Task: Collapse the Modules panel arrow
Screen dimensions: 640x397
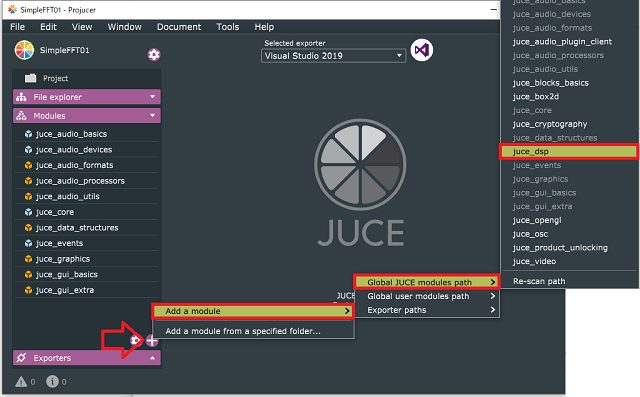Action: [152, 115]
